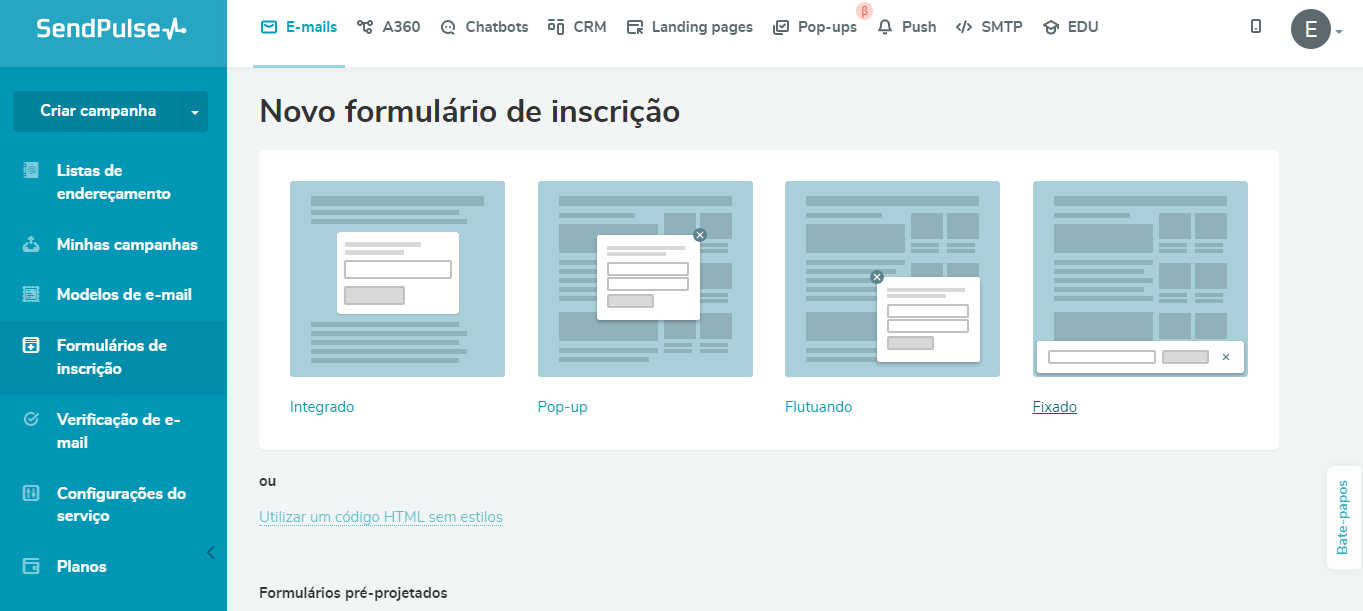Image resolution: width=1363 pixels, height=611 pixels.
Task: Open the EDU tab
Action: 1071,27
